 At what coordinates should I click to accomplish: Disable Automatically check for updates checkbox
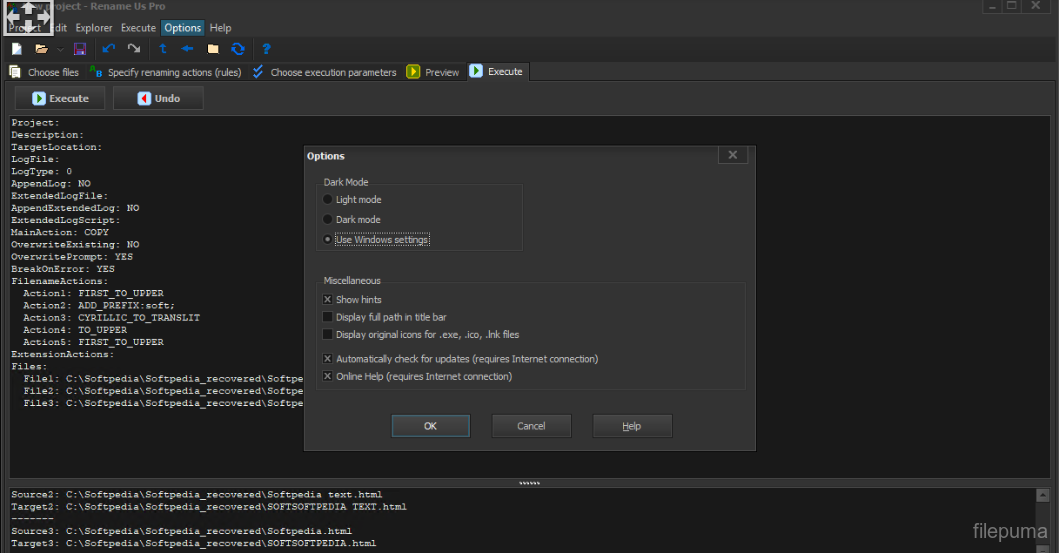click(328, 359)
